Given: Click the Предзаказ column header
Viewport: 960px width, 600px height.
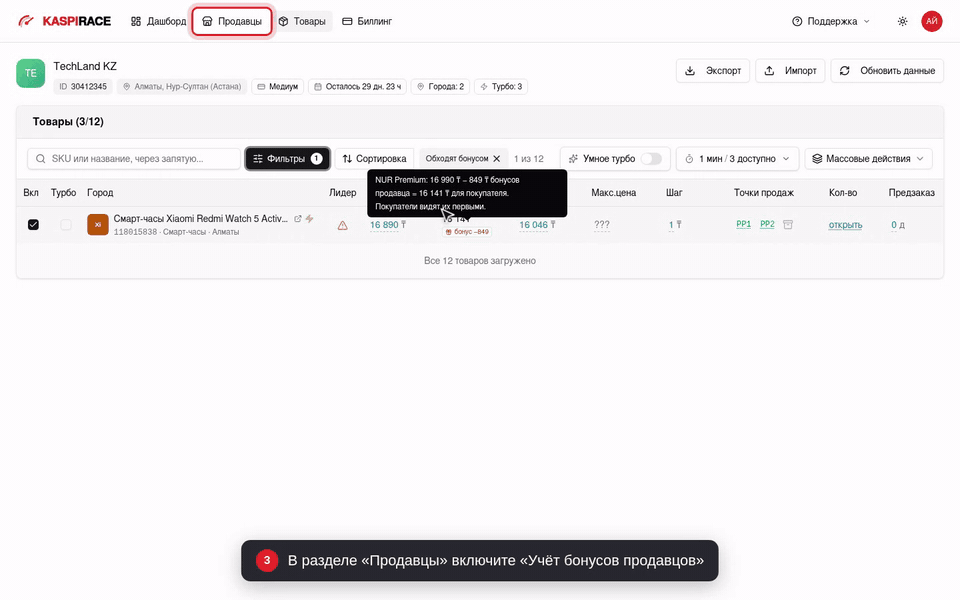Looking at the screenshot, I should 911,192.
